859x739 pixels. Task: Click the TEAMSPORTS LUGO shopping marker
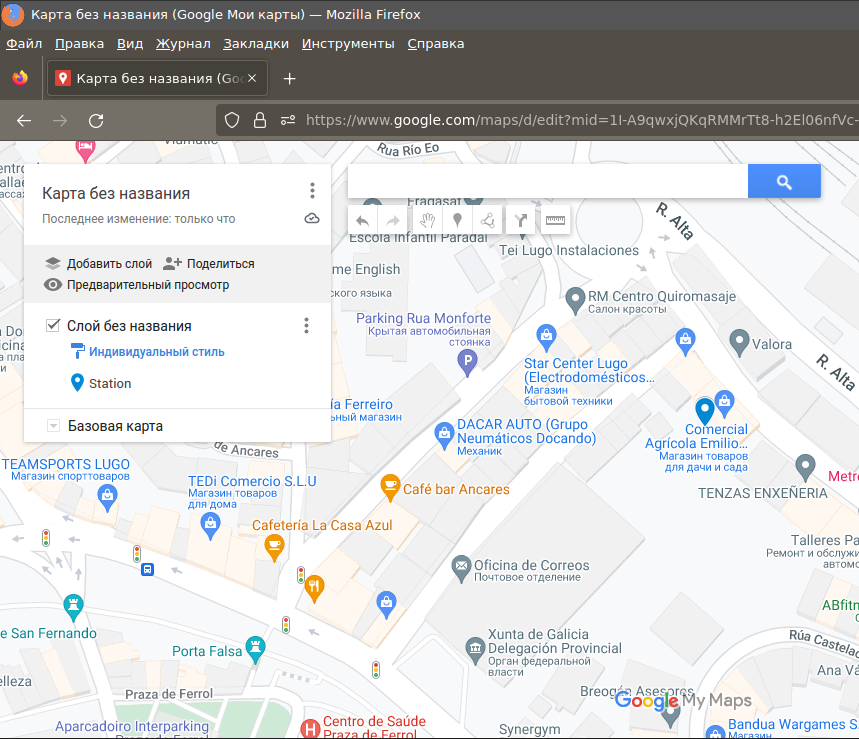pos(107,498)
